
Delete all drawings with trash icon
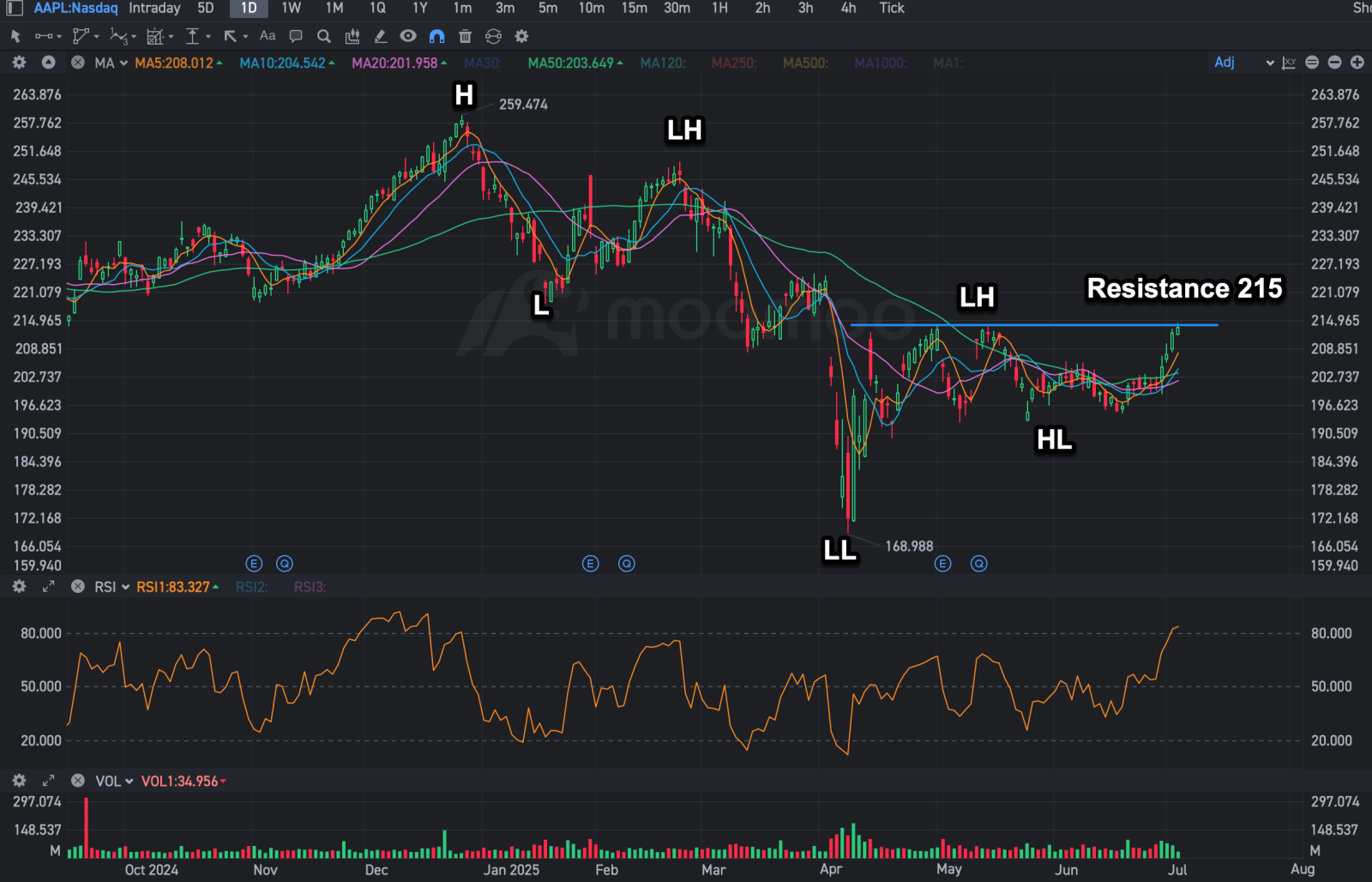pos(465,36)
